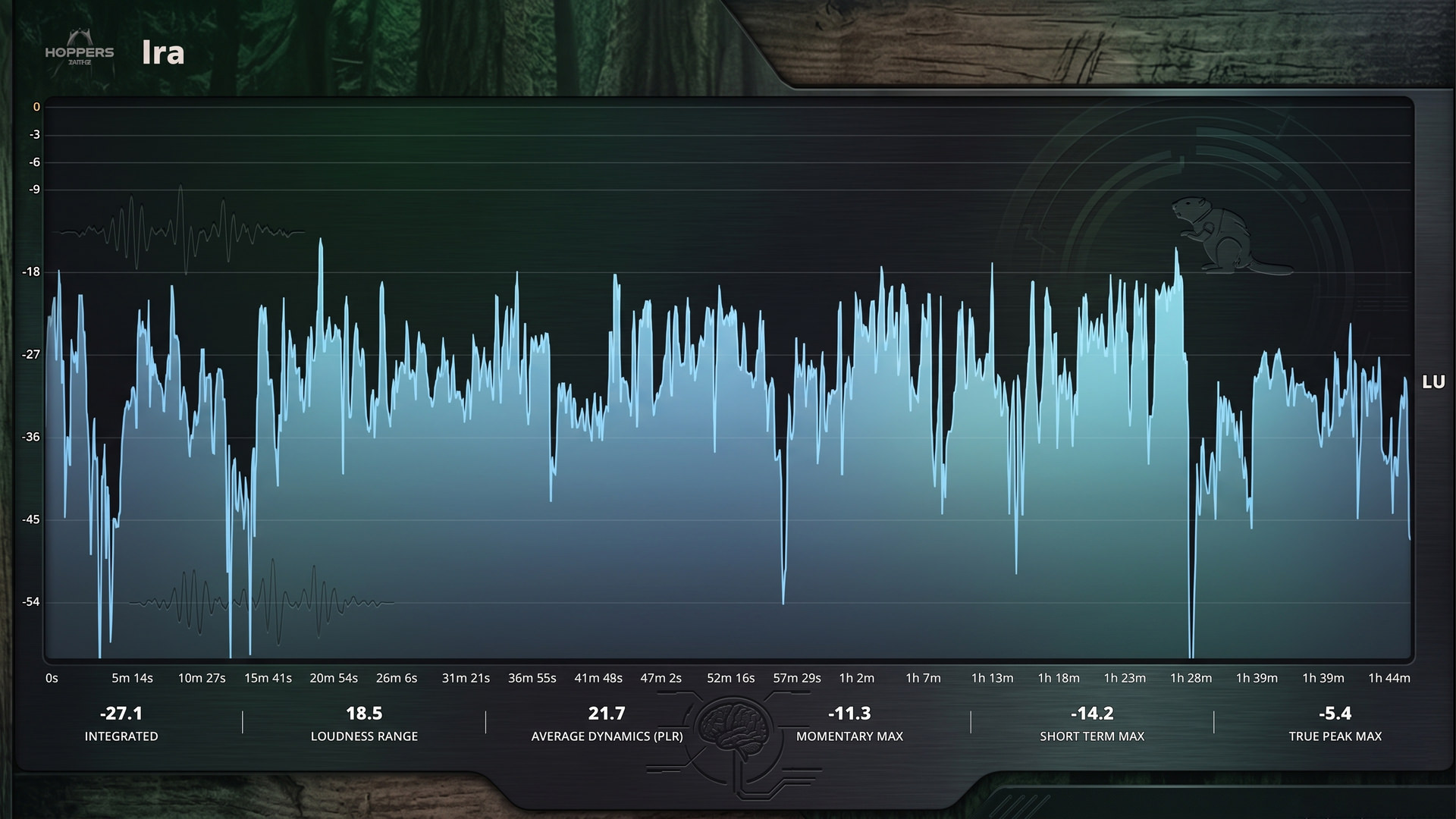The height and width of the screenshot is (819, 1456).
Task: Click the -27 mark on the loudness axis
Action: [x=32, y=355]
